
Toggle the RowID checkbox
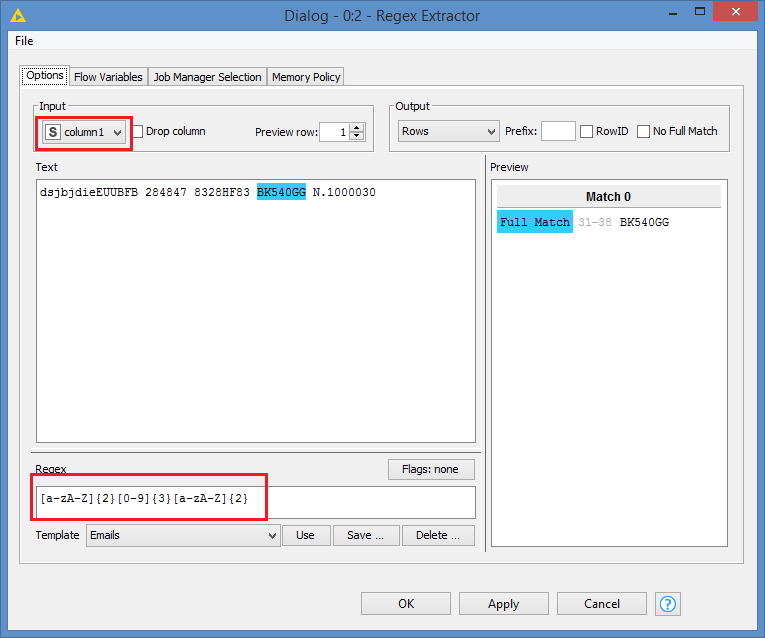point(586,131)
